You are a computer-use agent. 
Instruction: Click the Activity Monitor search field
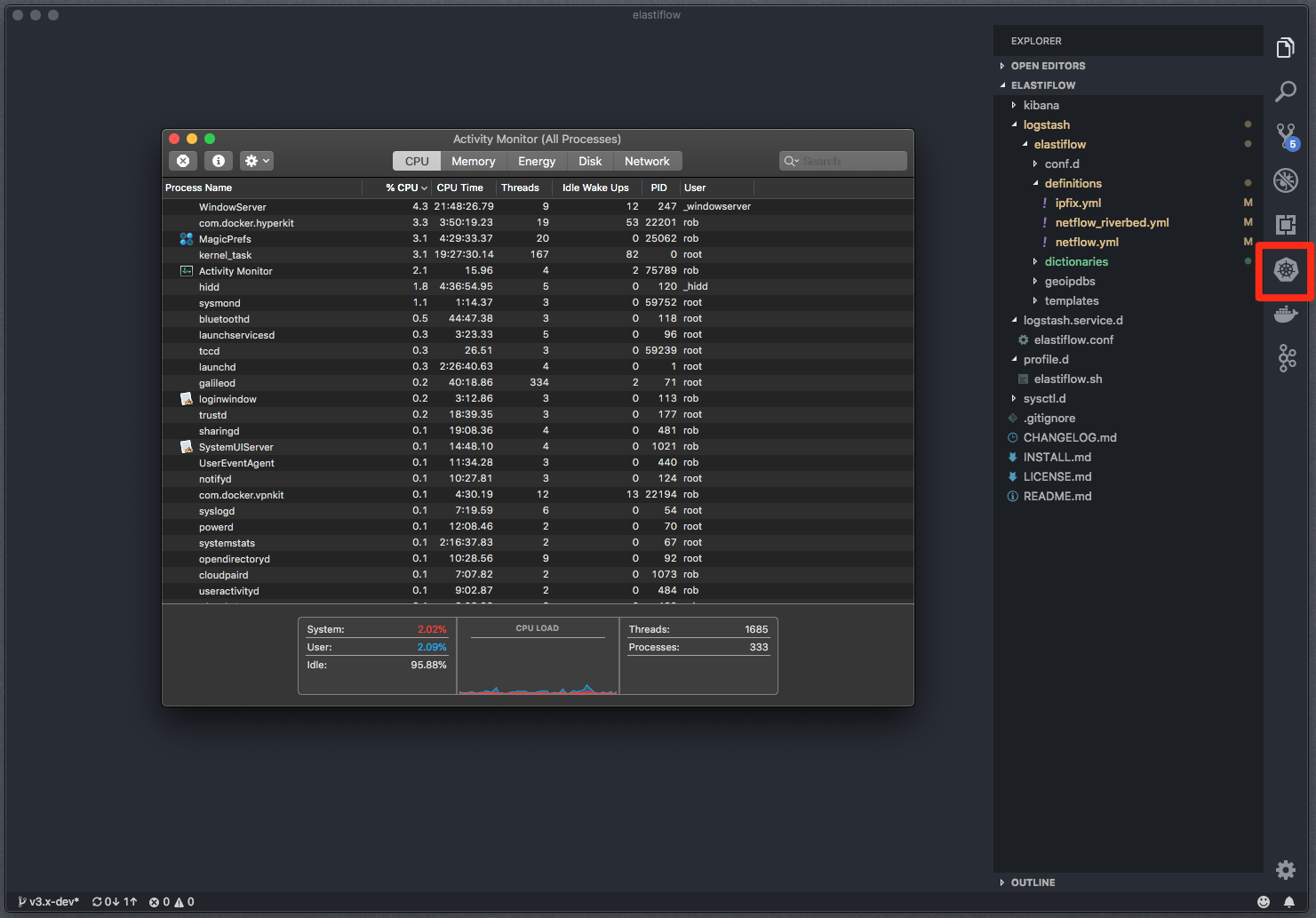click(x=842, y=160)
